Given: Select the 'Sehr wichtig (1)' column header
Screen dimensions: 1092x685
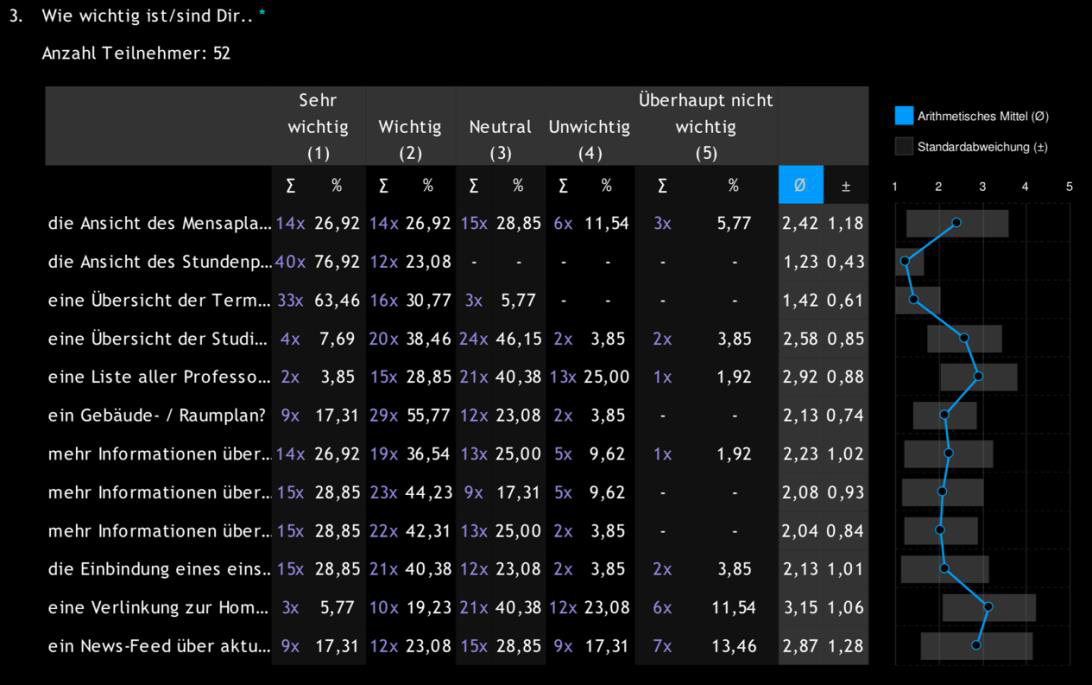Looking at the screenshot, I should pos(318,127).
